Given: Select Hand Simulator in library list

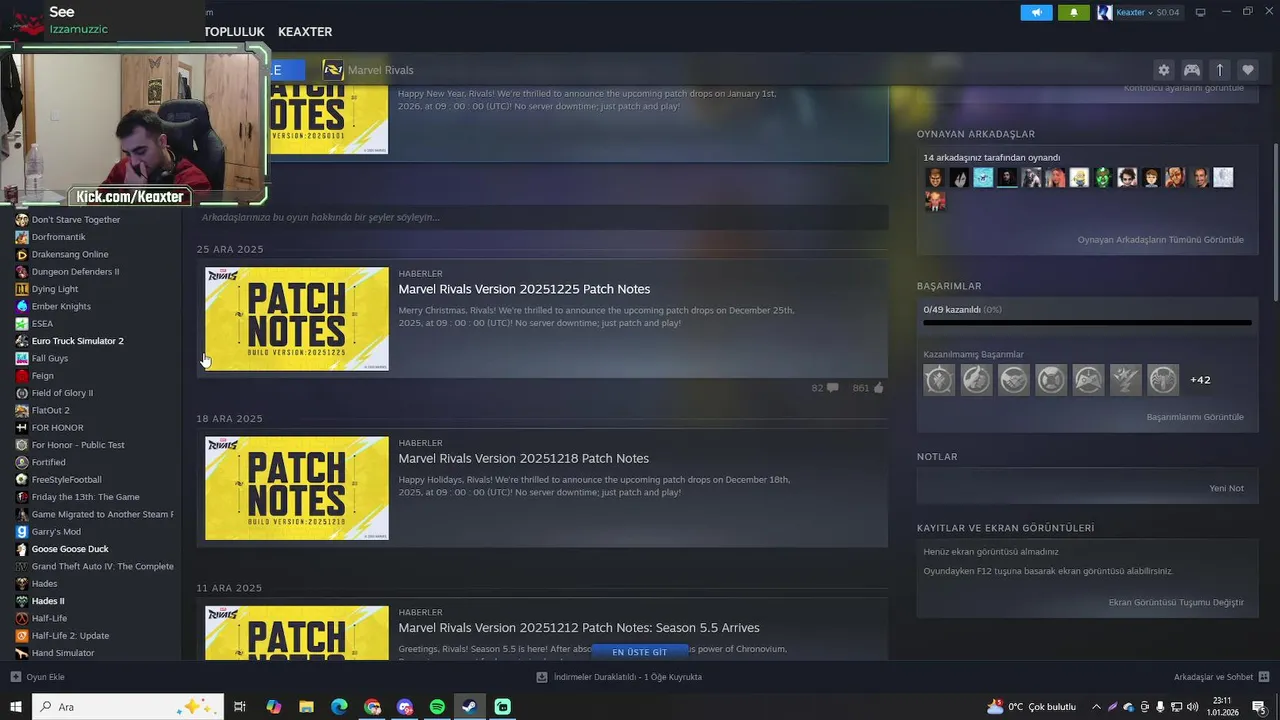Looking at the screenshot, I should pyautogui.click(x=63, y=653).
